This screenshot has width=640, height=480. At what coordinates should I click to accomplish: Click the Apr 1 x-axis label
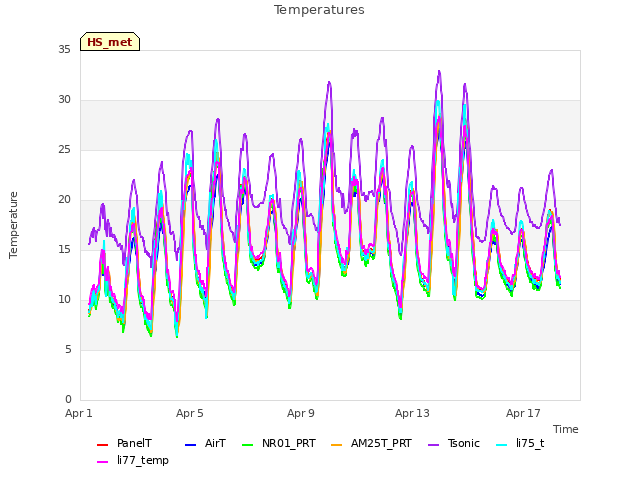click(79, 413)
